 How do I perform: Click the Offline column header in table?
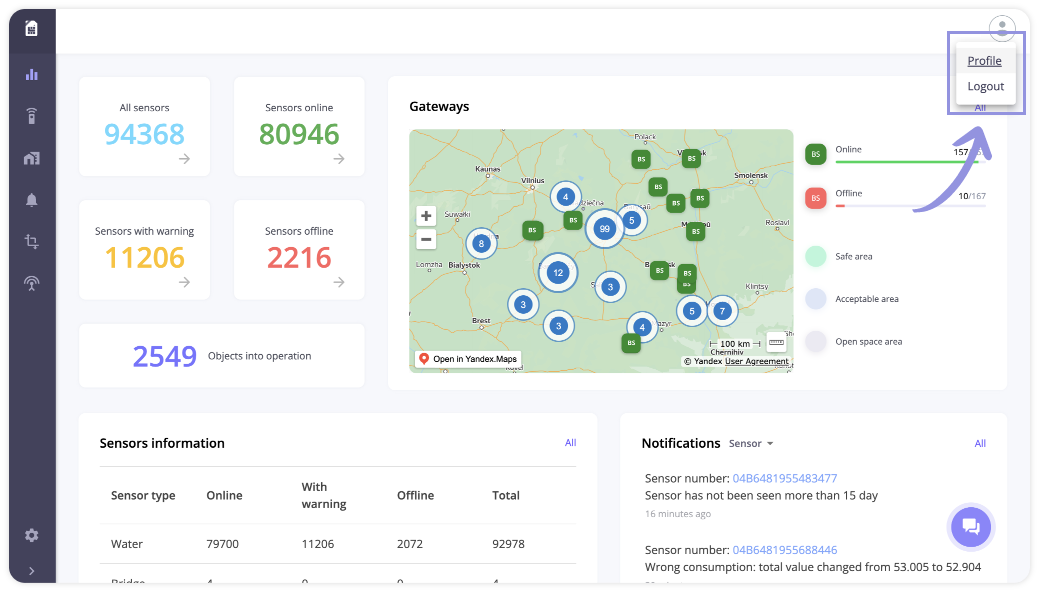click(415, 495)
